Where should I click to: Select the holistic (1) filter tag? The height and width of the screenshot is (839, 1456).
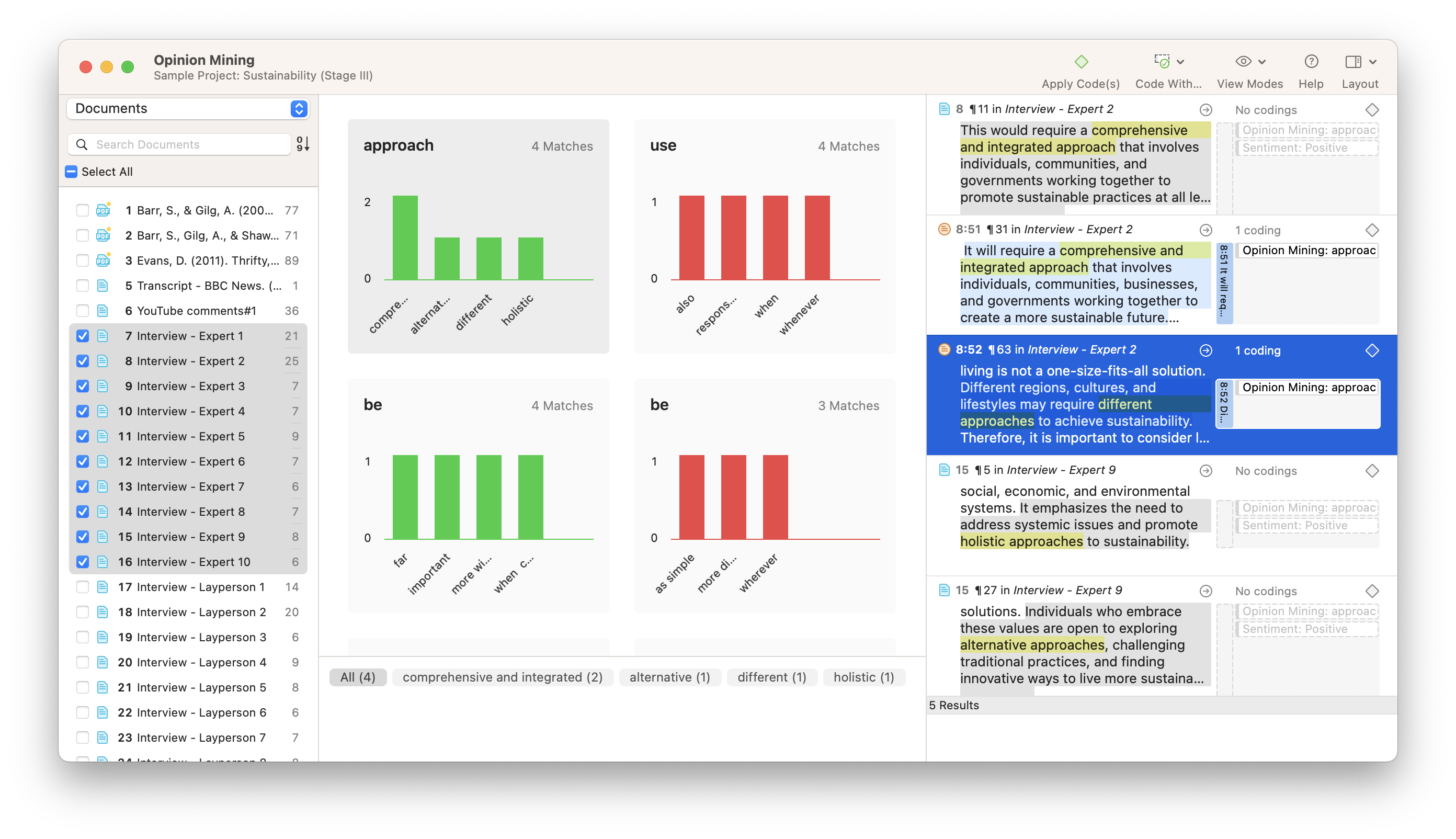tap(864, 677)
